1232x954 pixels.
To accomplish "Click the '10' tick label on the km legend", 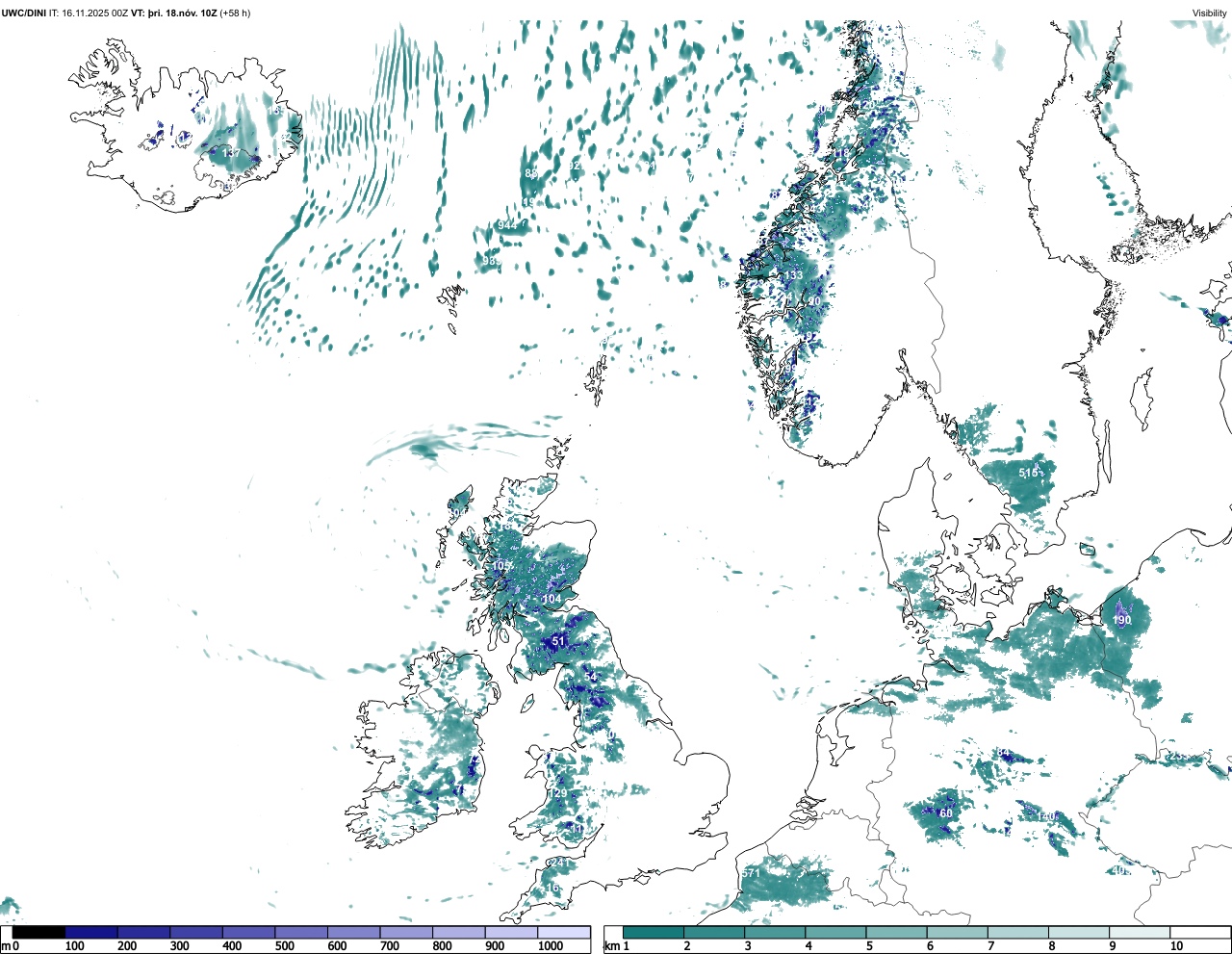I will [1176, 946].
